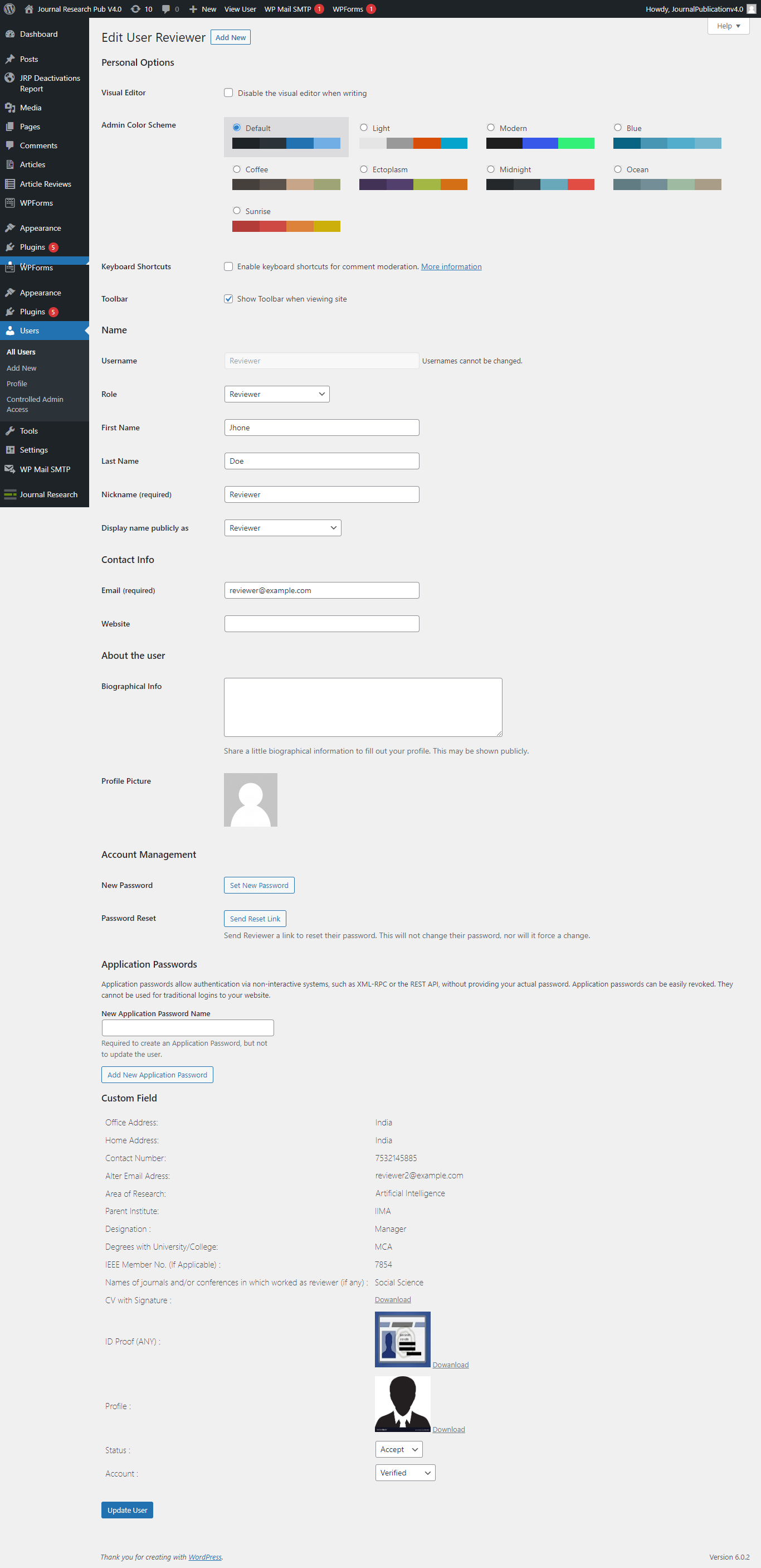Click the Posts pin icon
The image size is (761, 1568).
coord(9,59)
